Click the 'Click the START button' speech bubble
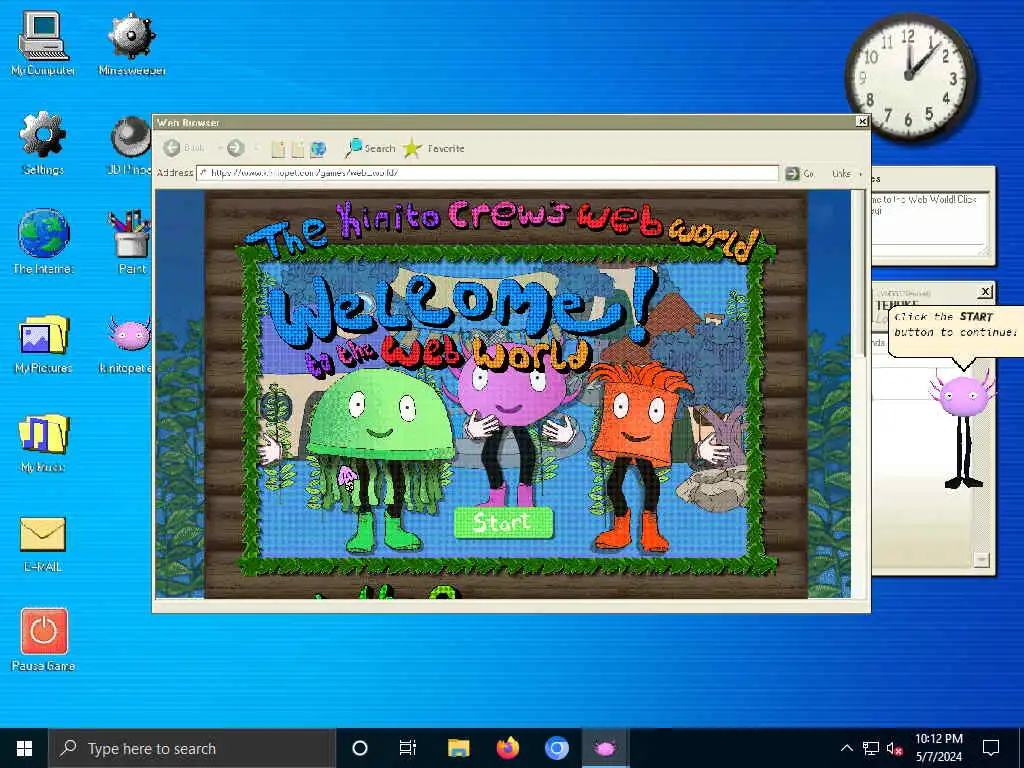This screenshot has height=768, width=1024. point(956,332)
